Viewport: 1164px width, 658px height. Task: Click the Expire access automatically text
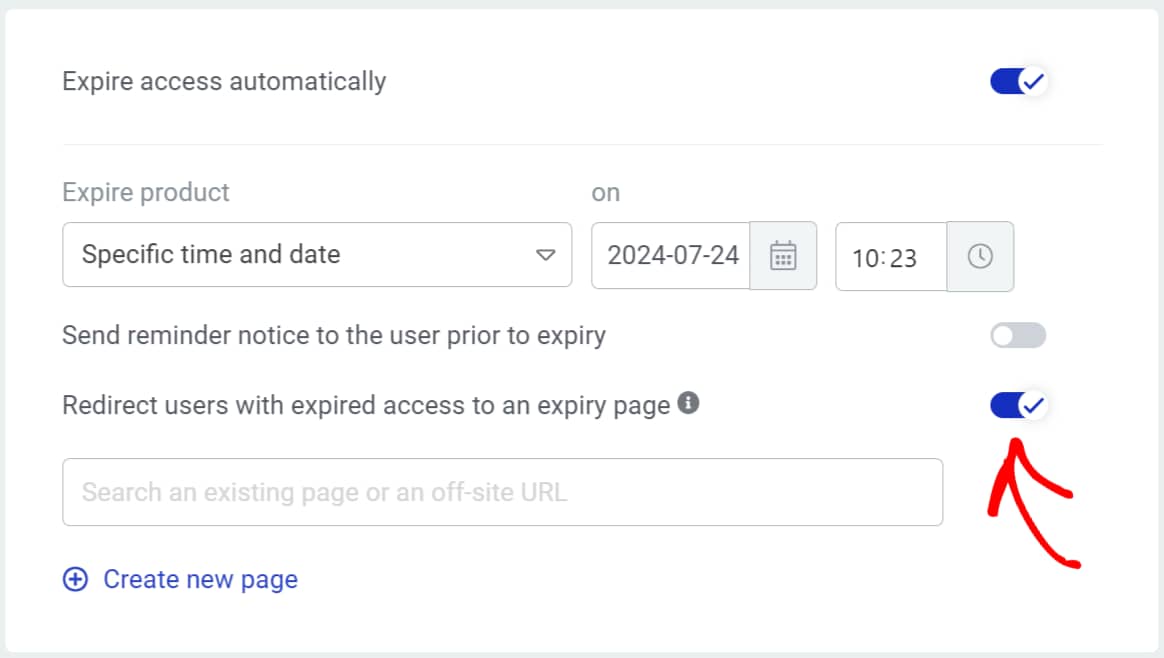[x=224, y=82]
